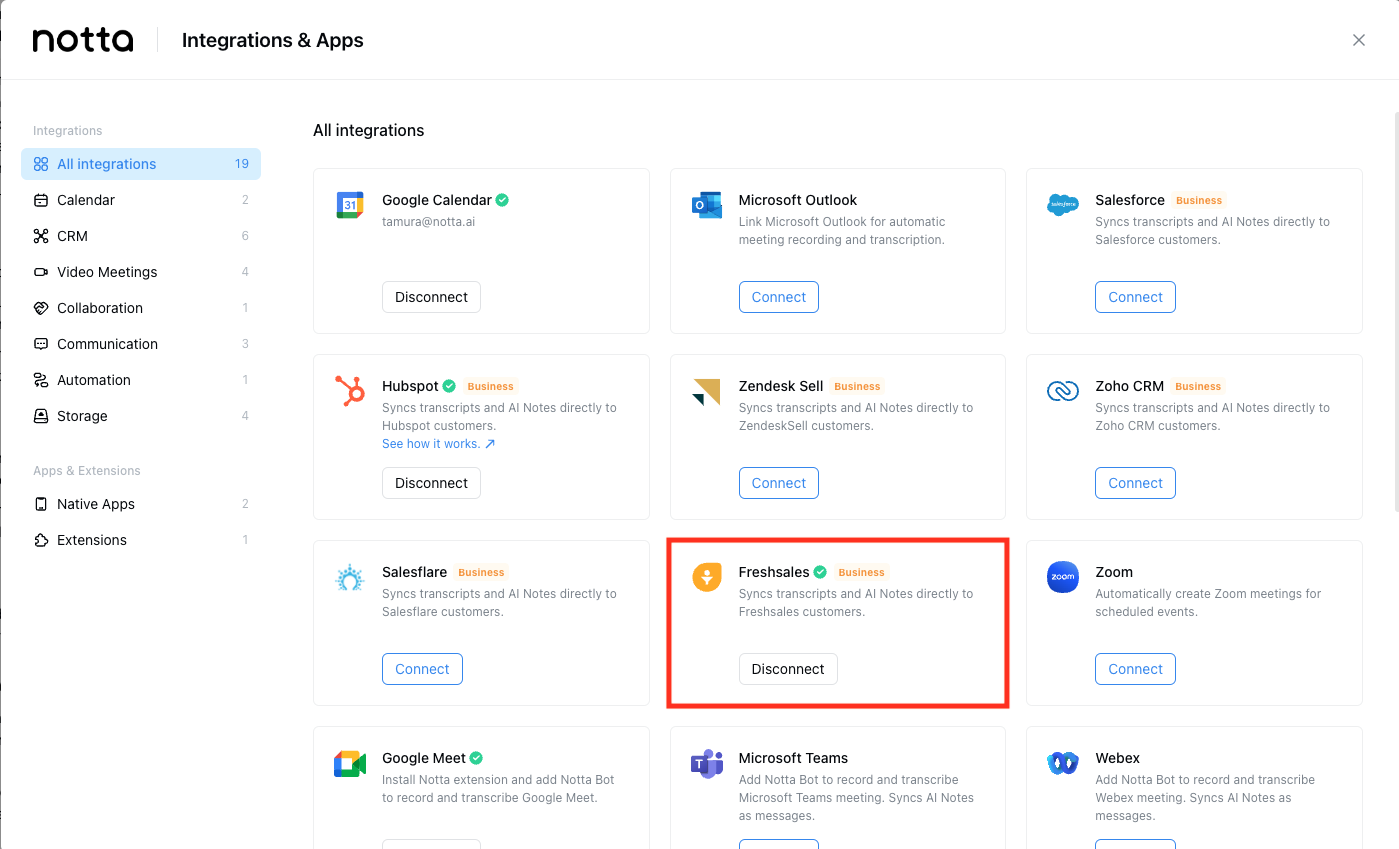1399x849 pixels.
Task: Click the Hubspot logo icon
Action: (350, 391)
